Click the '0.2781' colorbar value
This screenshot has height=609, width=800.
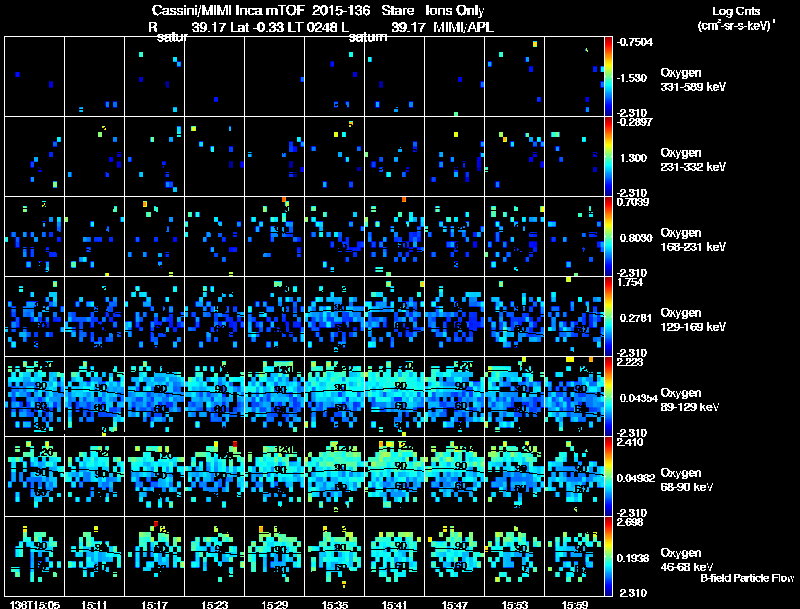coord(636,318)
